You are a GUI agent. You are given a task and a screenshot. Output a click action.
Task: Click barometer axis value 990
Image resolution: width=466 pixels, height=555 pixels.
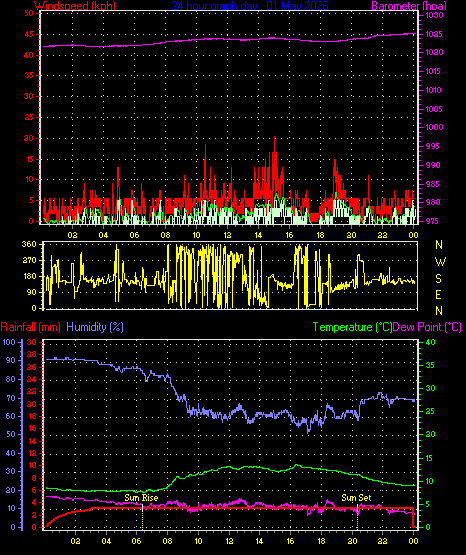pyautogui.click(x=433, y=165)
